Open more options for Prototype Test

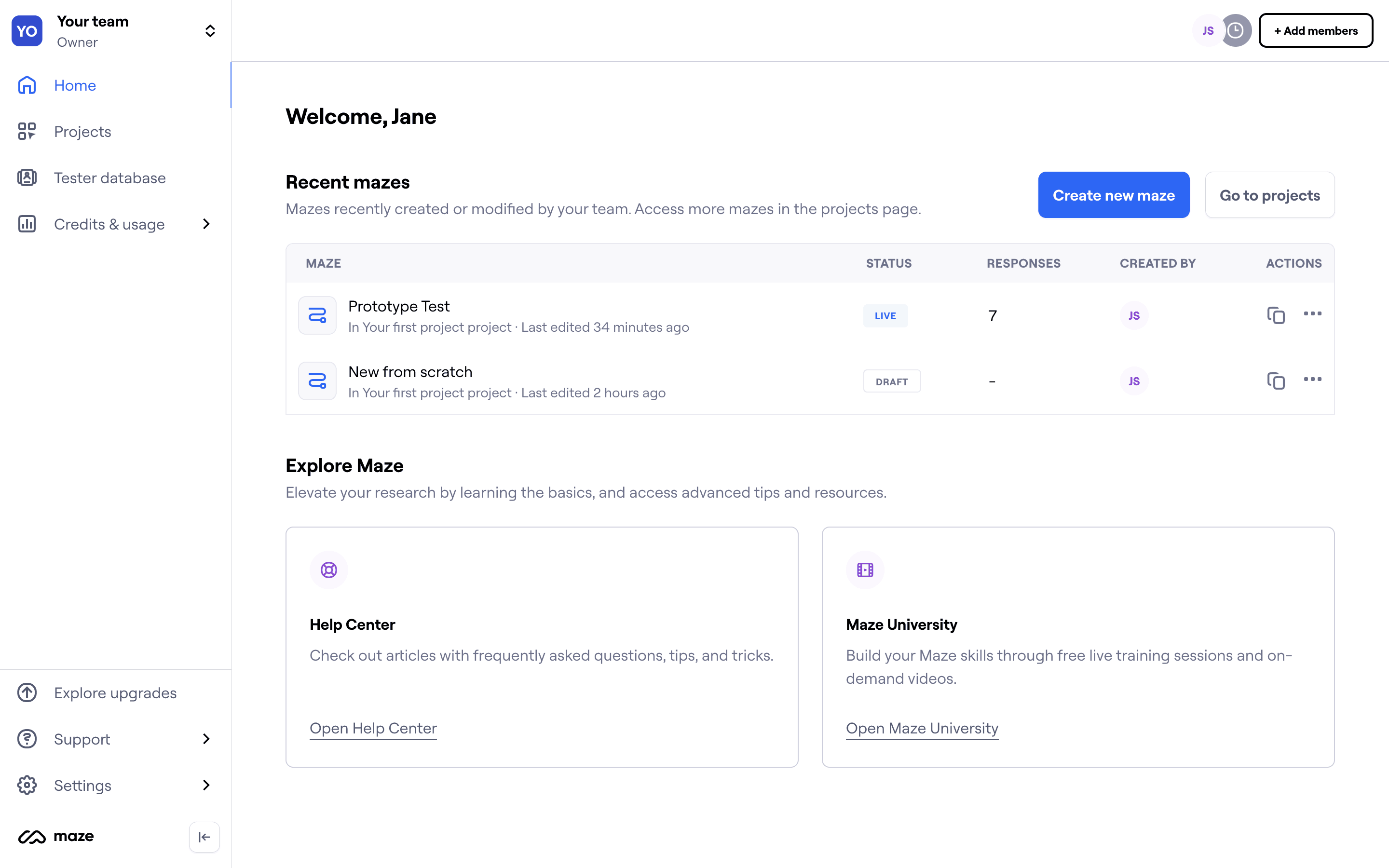pos(1312,313)
